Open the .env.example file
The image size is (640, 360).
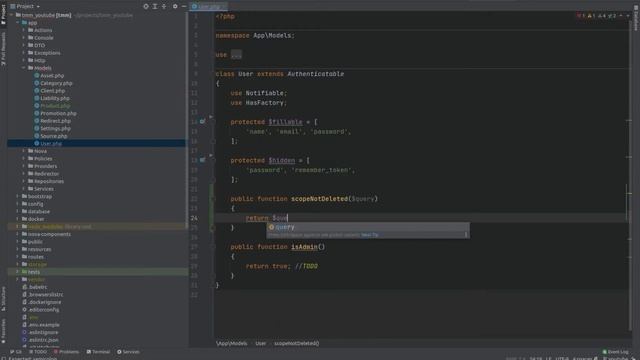[41, 324]
